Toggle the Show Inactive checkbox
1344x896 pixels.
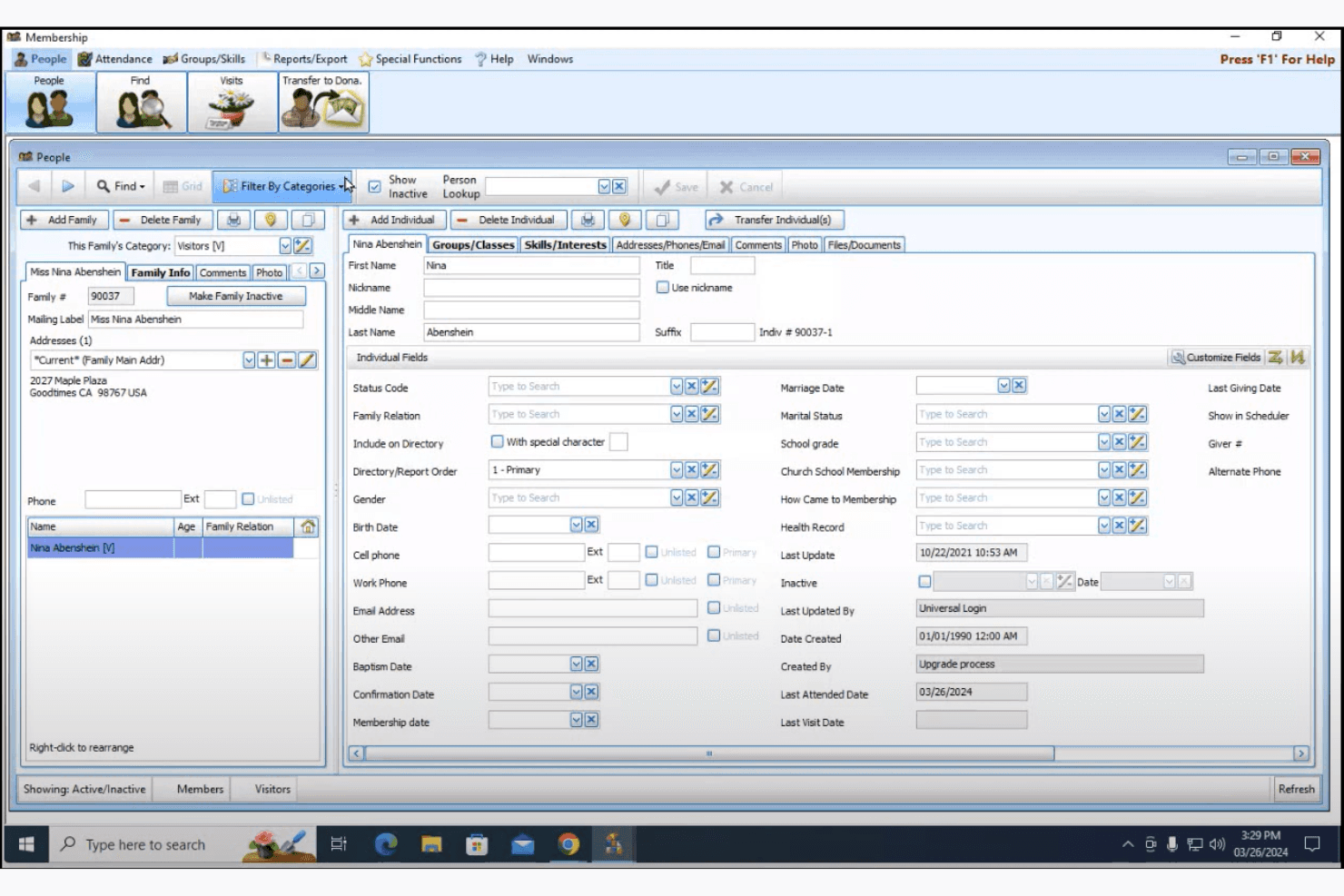[374, 187]
